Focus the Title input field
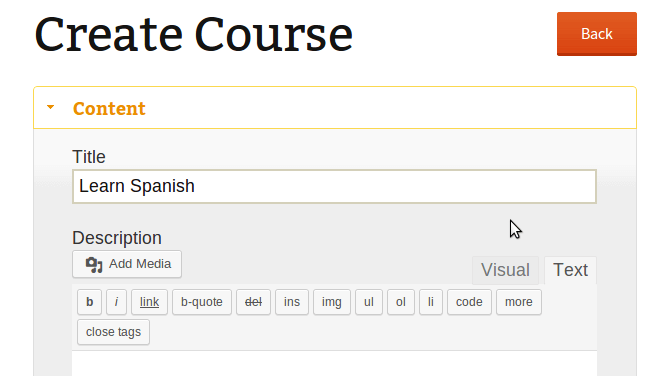The height and width of the screenshot is (376, 670). tap(334, 186)
